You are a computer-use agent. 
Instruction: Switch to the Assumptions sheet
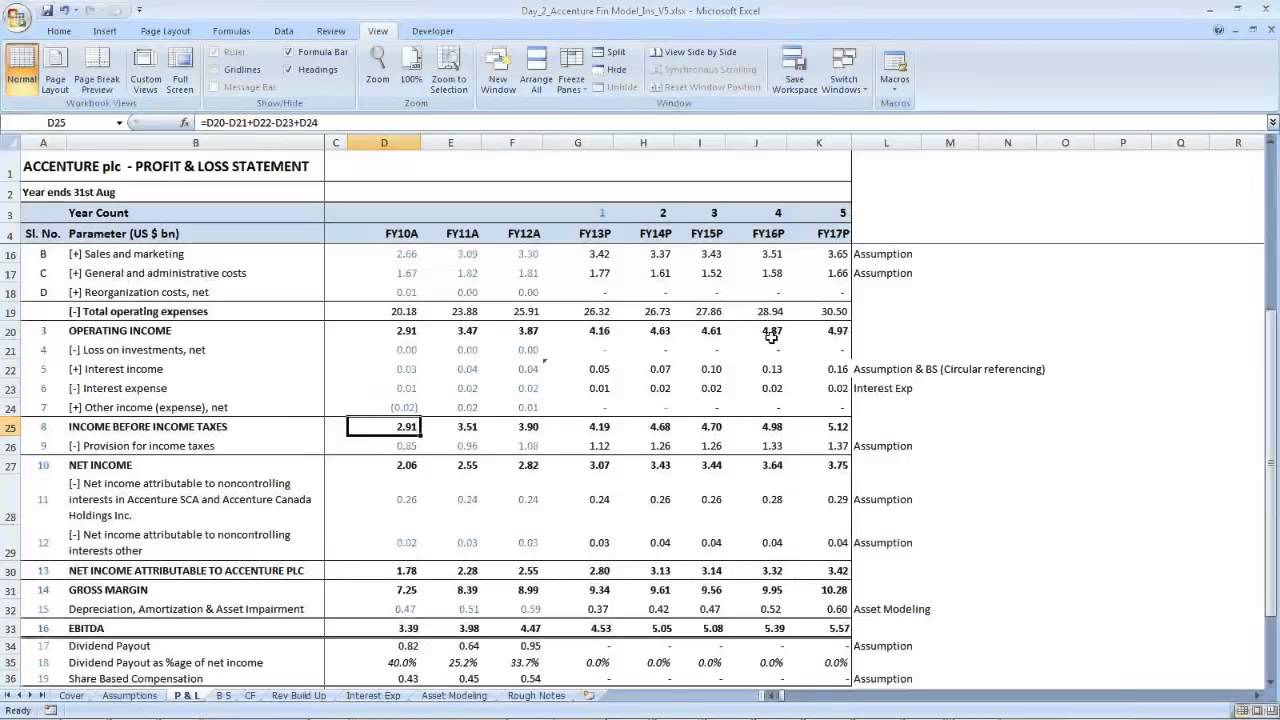pos(129,695)
